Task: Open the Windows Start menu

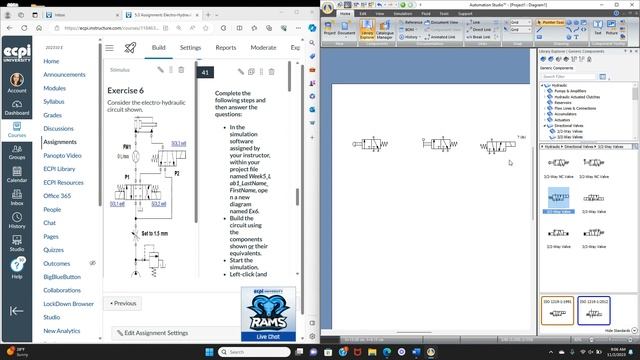Action: pyautogui.click(x=209, y=352)
